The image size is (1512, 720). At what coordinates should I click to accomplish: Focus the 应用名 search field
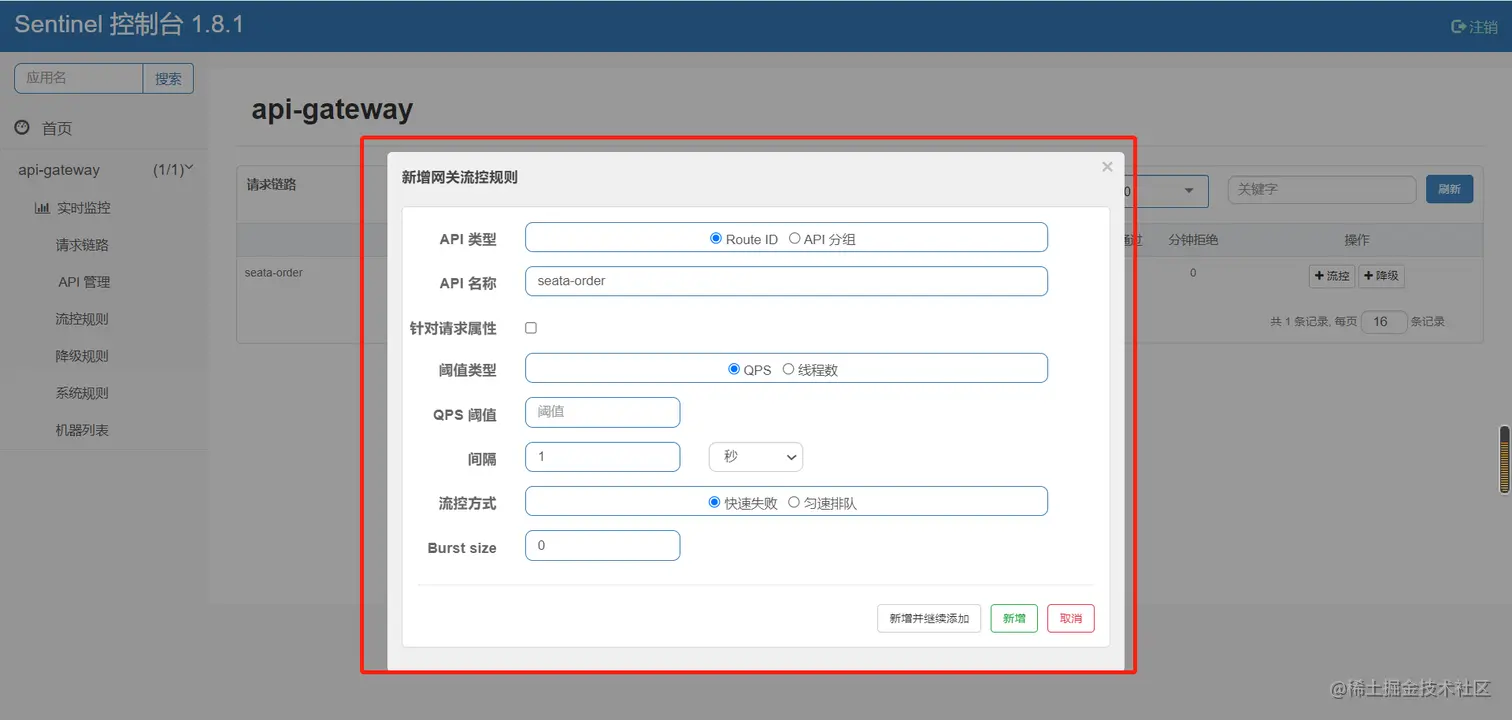pos(79,79)
